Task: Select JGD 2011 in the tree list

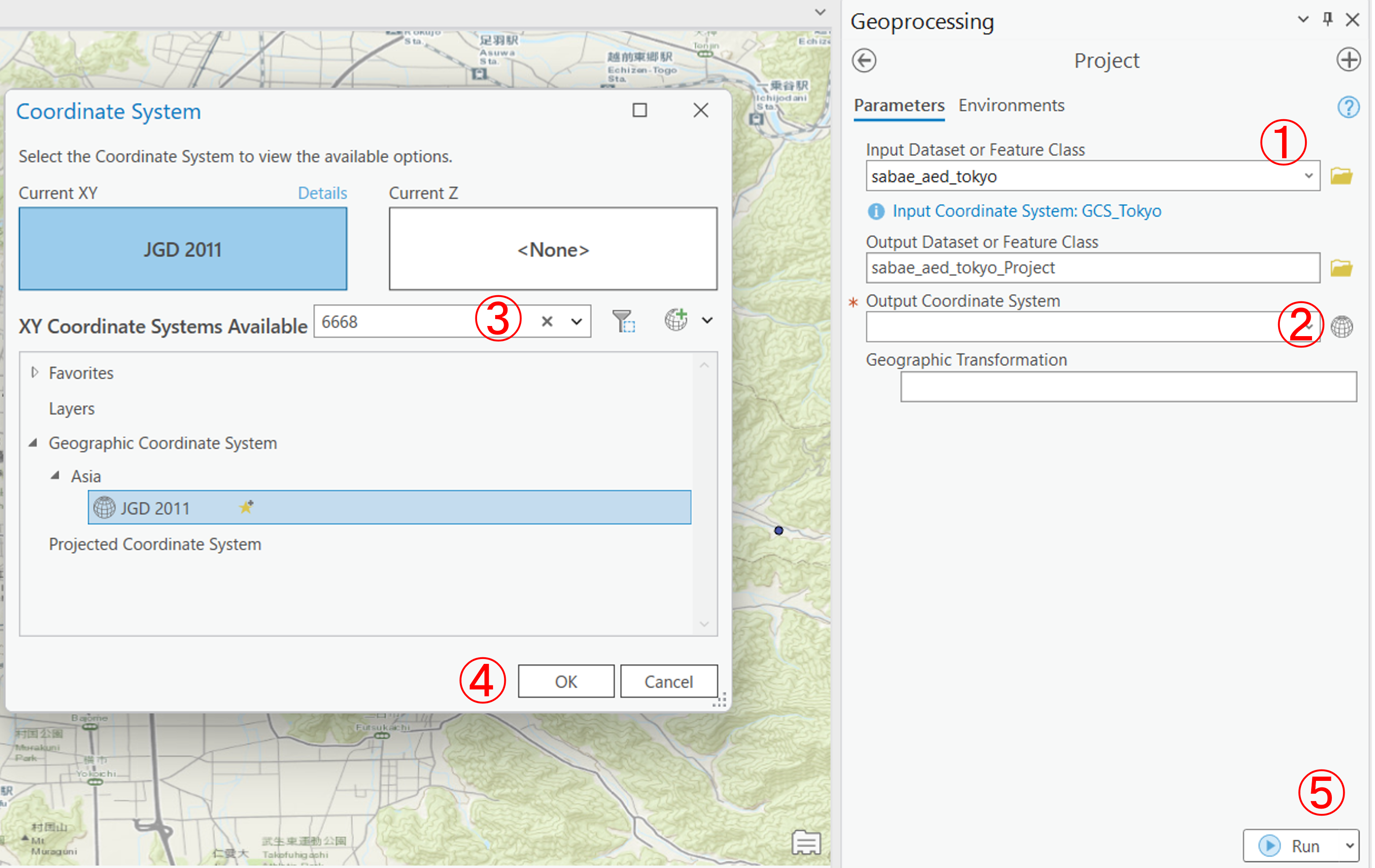Action: (389, 507)
